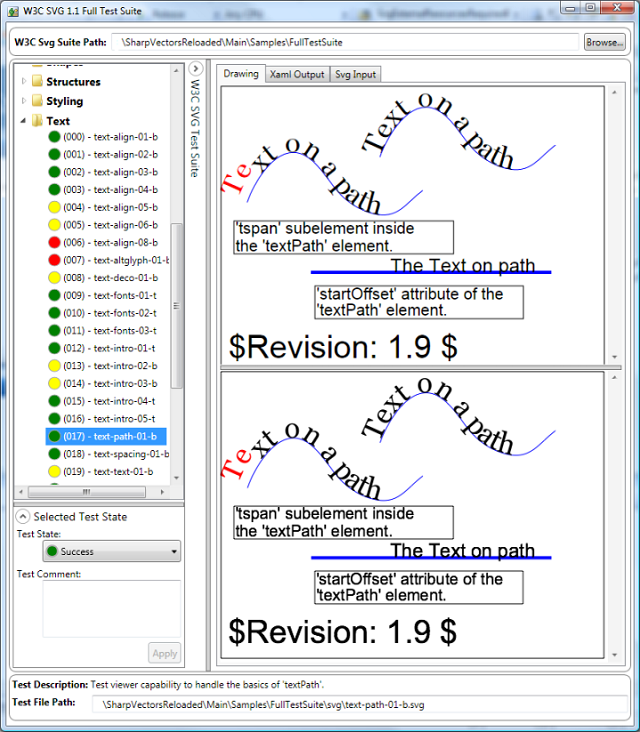640x732 pixels.
Task: Click tree scrollbar down arrow
Action: click(x=176, y=478)
